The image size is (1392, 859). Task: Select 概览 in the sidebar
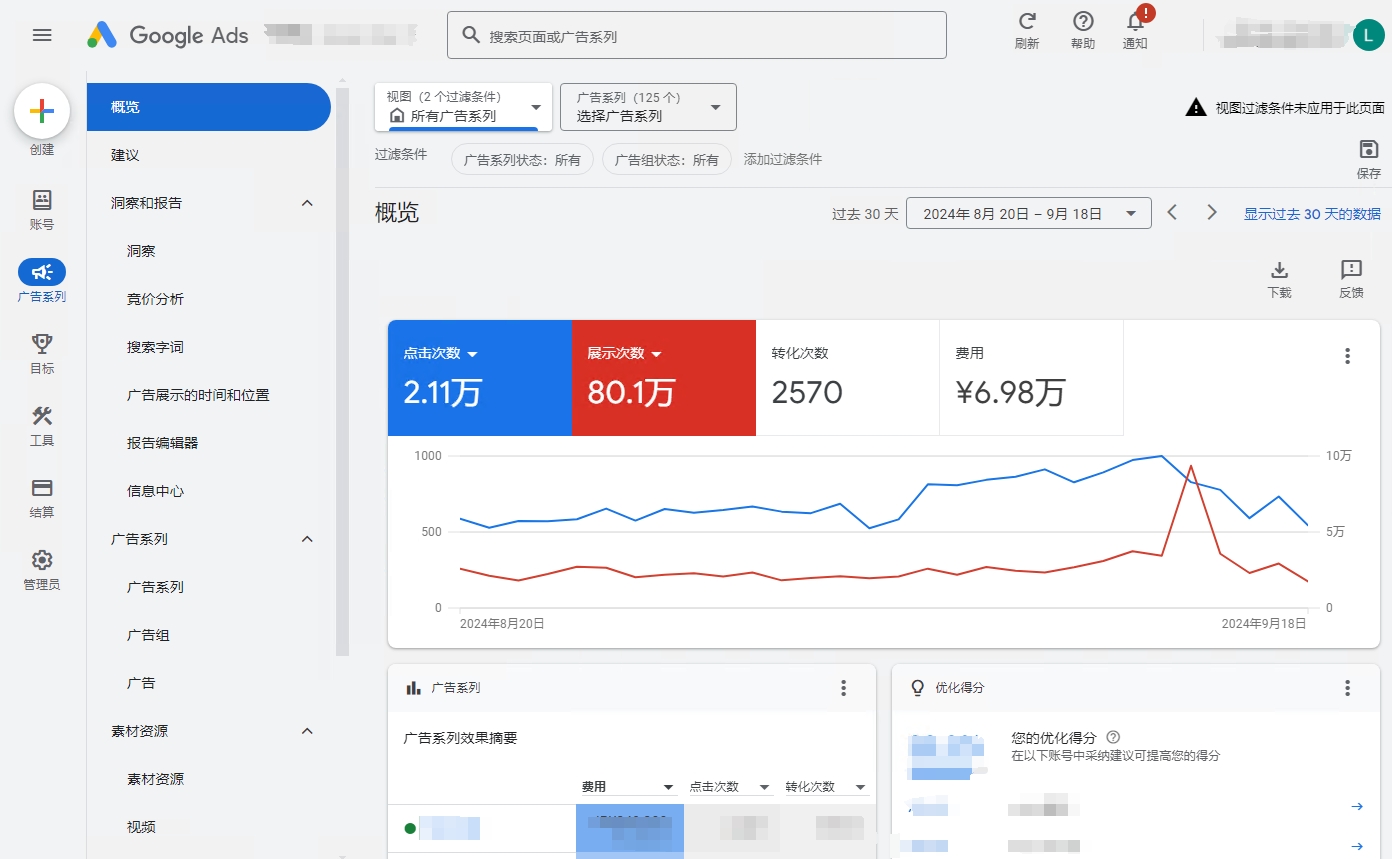[209, 107]
